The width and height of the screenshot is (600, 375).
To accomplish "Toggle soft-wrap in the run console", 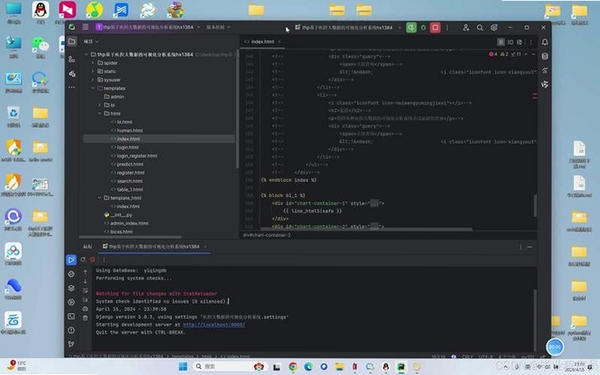I will tap(85, 290).
